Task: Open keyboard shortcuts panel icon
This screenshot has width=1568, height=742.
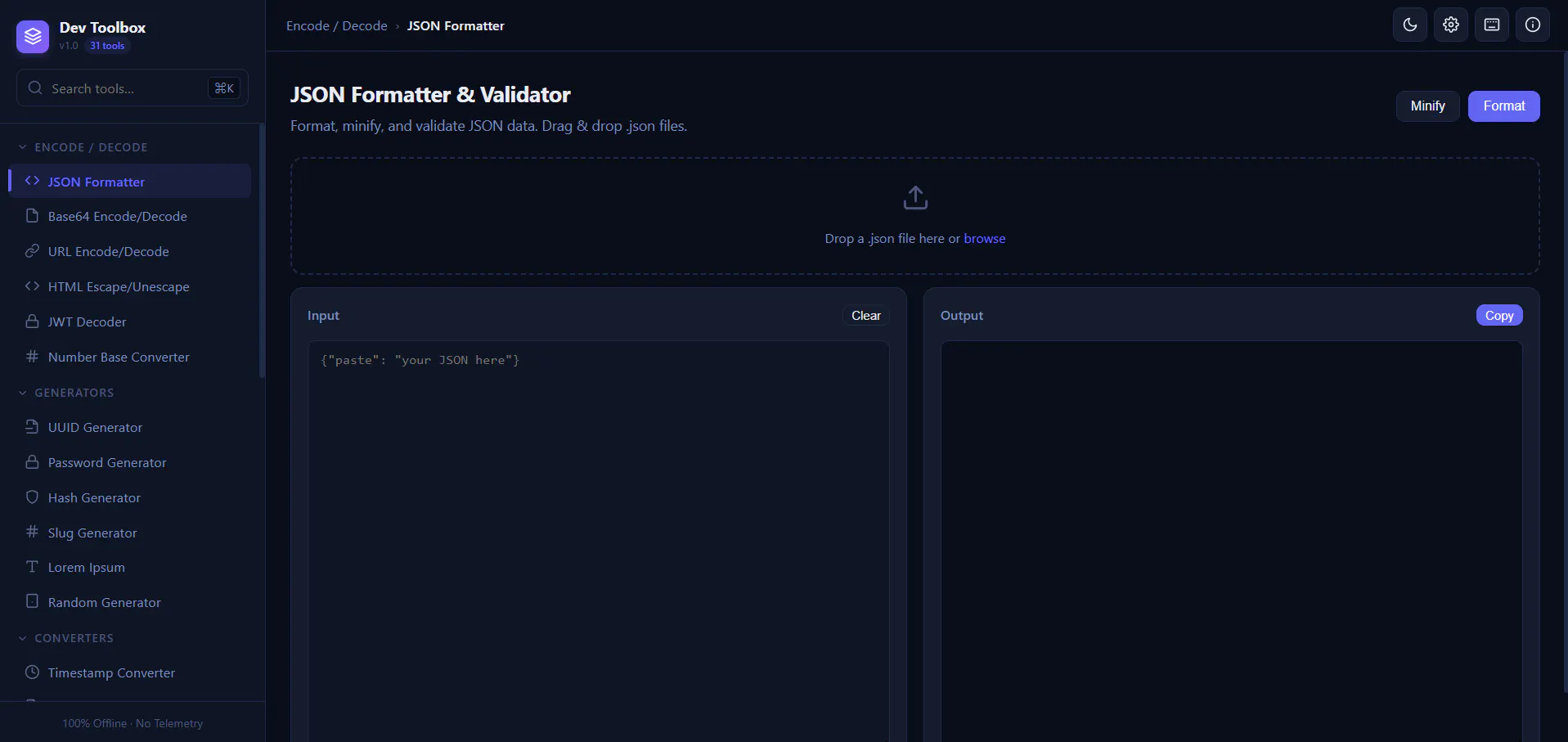Action: 1492,25
